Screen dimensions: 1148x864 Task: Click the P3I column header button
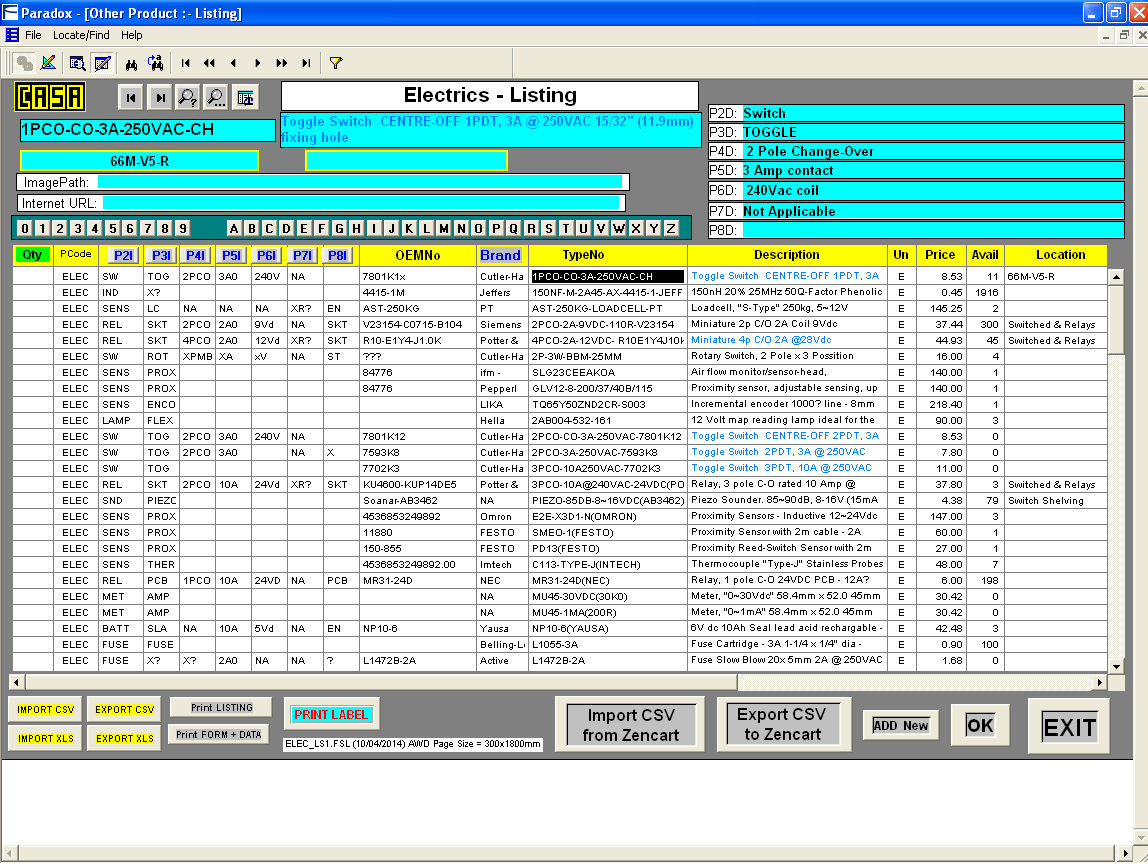160,256
